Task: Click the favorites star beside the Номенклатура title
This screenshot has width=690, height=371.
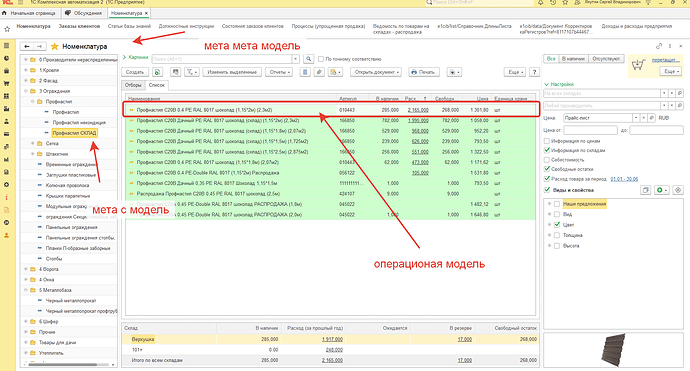Action: point(55,46)
